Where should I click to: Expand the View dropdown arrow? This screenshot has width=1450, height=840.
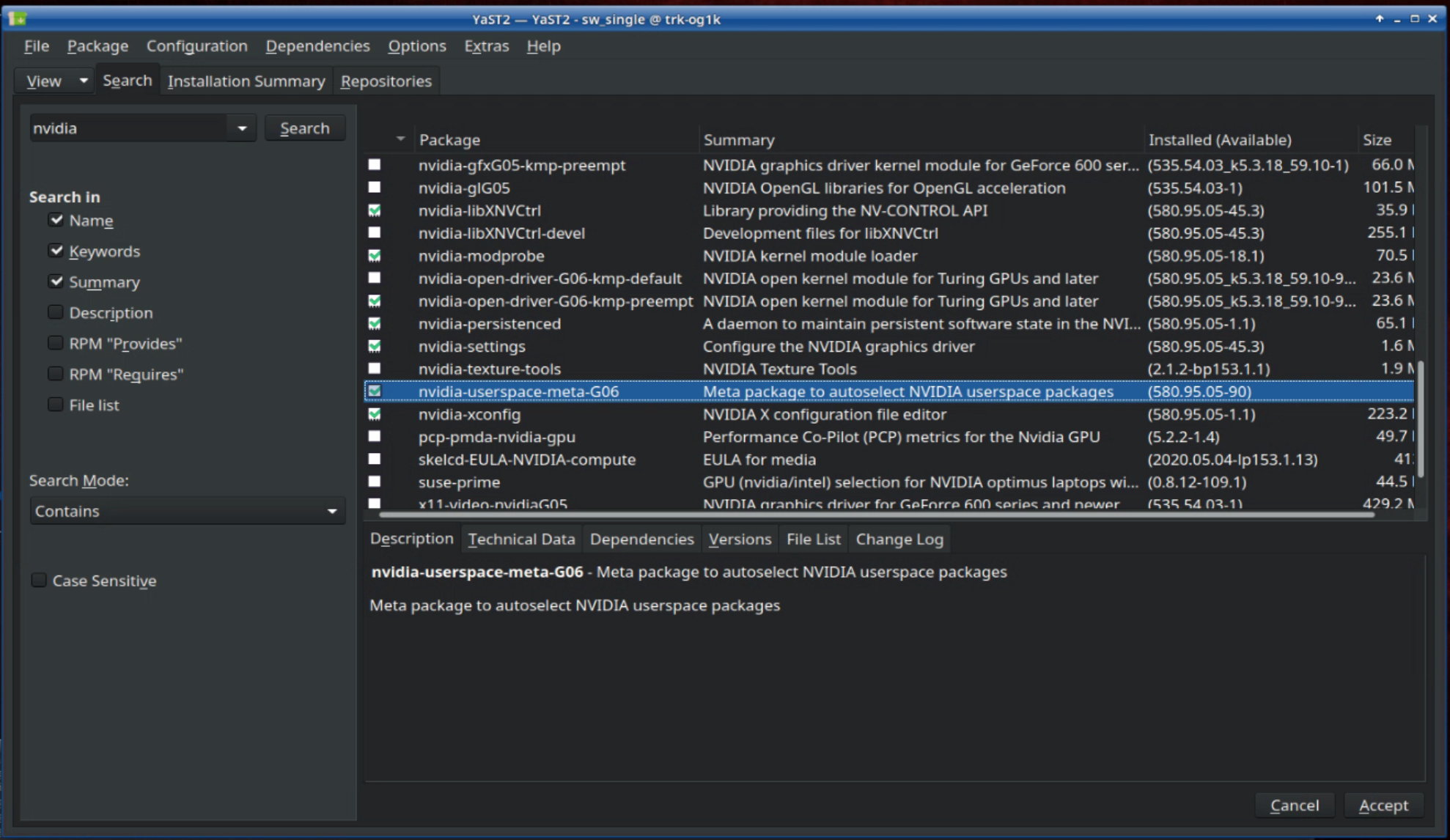click(84, 81)
